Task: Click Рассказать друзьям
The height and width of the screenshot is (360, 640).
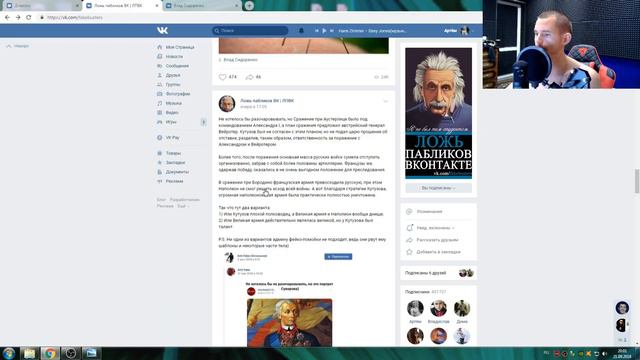Action: click(438, 240)
